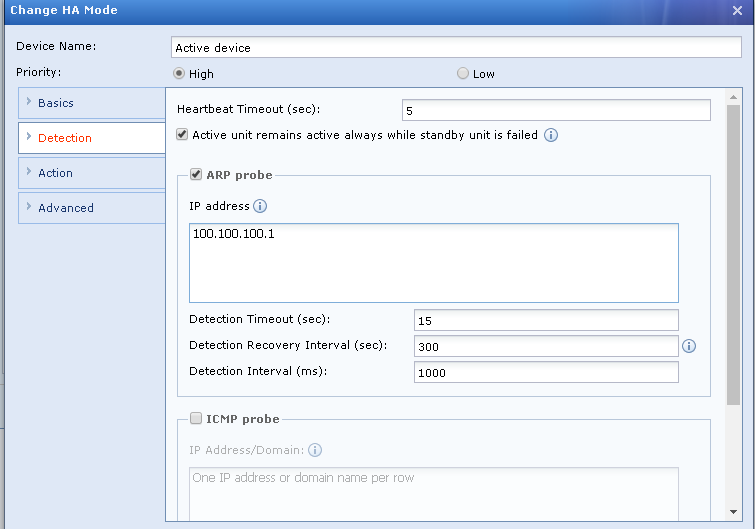Edit the Detection Interval value 1000
755x529 pixels.
click(x=546, y=372)
